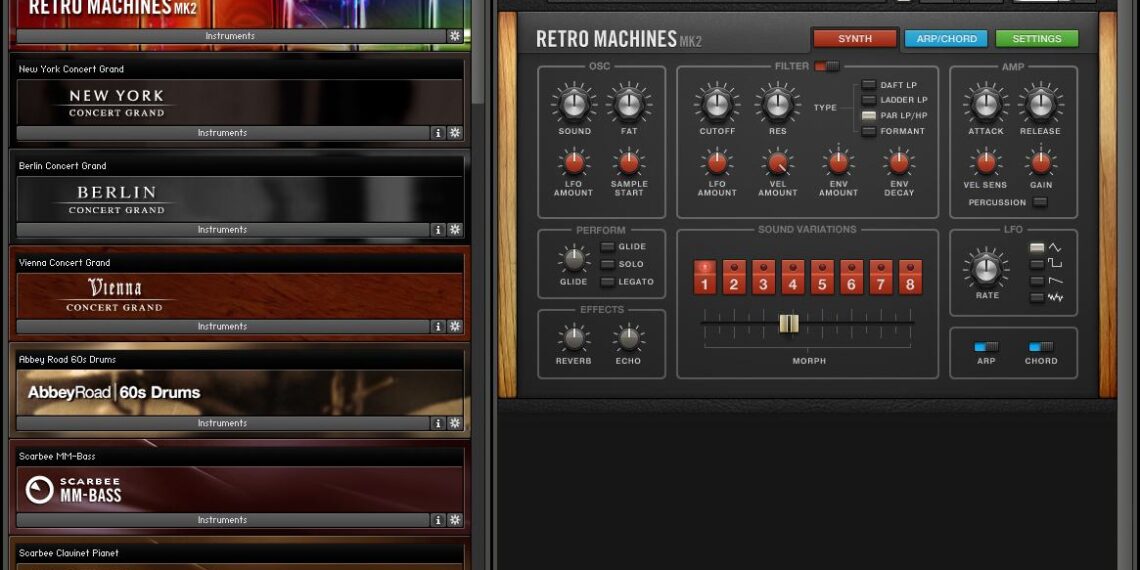Click info icon for Berlin Concert Grand
Viewport: 1140px width, 570px height.
tap(438, 230)
